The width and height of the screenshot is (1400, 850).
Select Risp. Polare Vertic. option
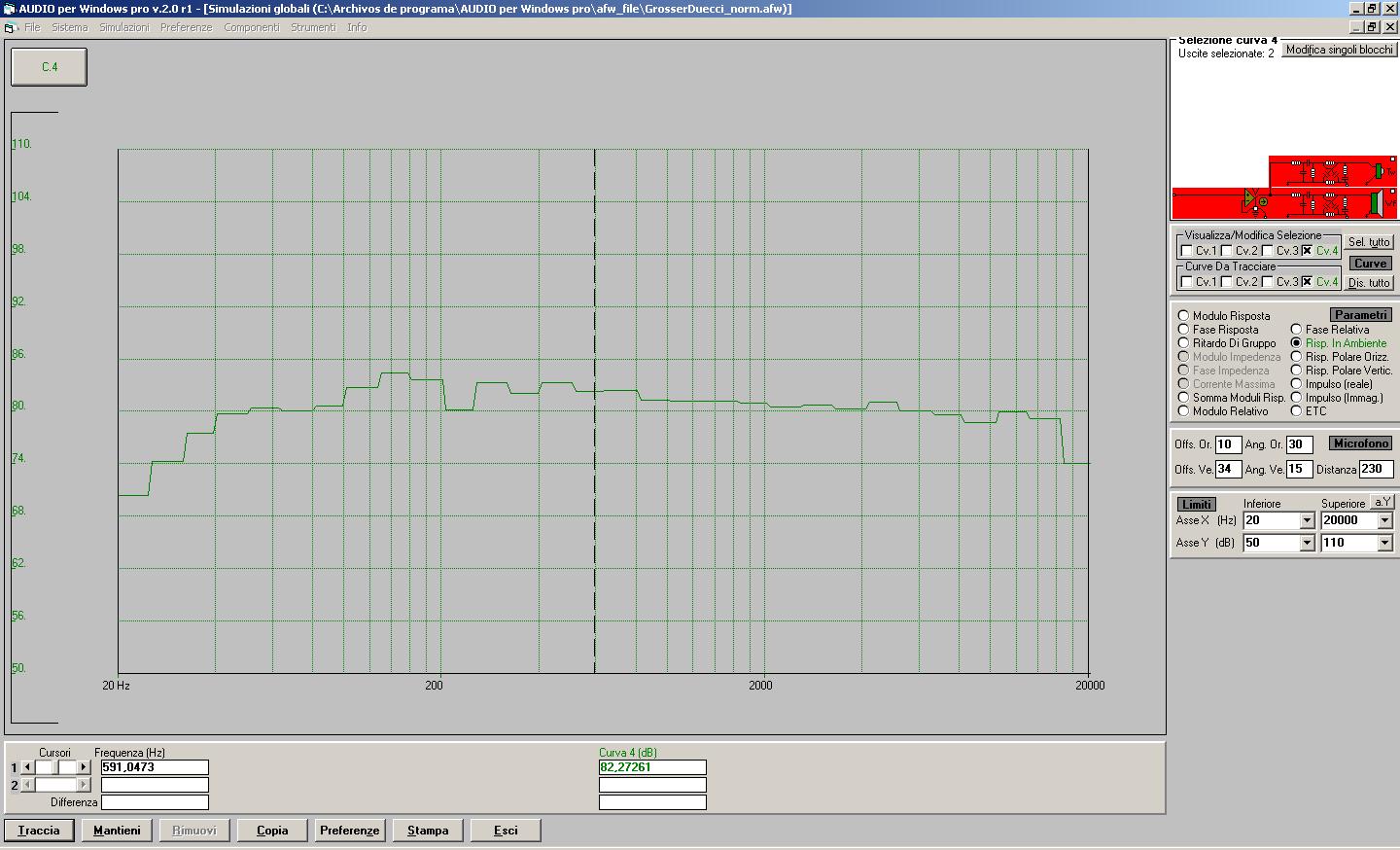1296,371
